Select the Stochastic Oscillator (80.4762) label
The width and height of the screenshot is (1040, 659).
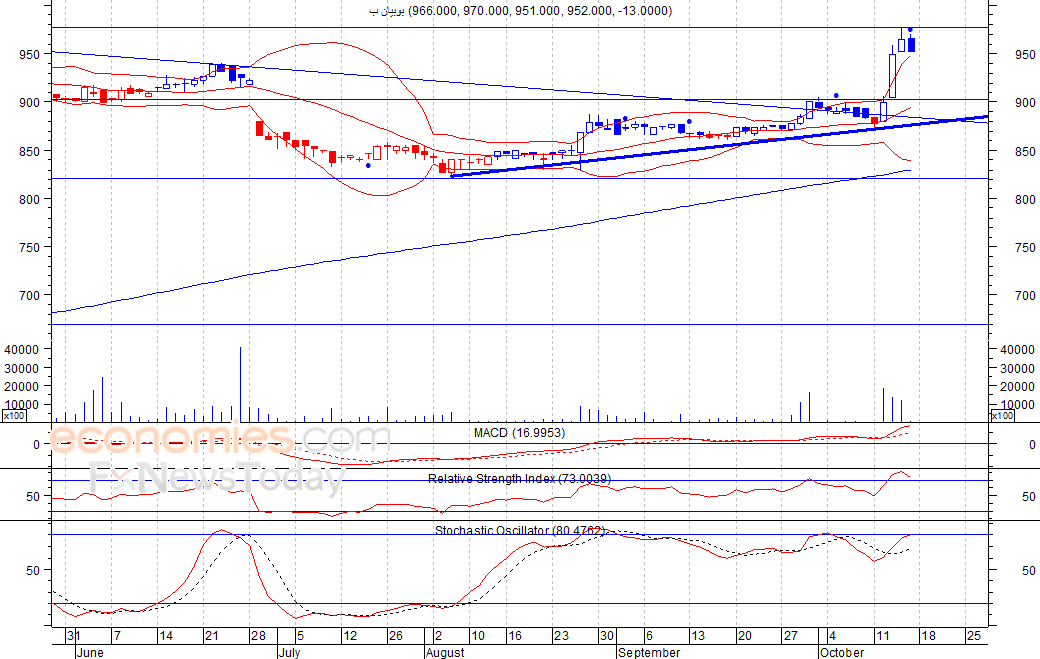coord(519,530)
